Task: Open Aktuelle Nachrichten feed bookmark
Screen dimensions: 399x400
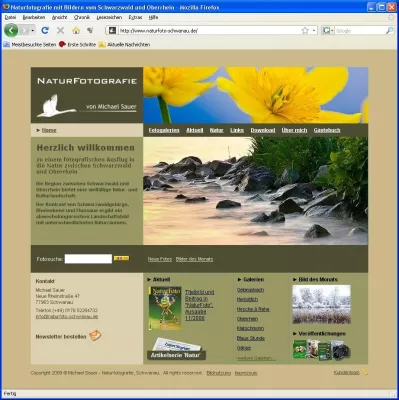Action: pos(124,44)
